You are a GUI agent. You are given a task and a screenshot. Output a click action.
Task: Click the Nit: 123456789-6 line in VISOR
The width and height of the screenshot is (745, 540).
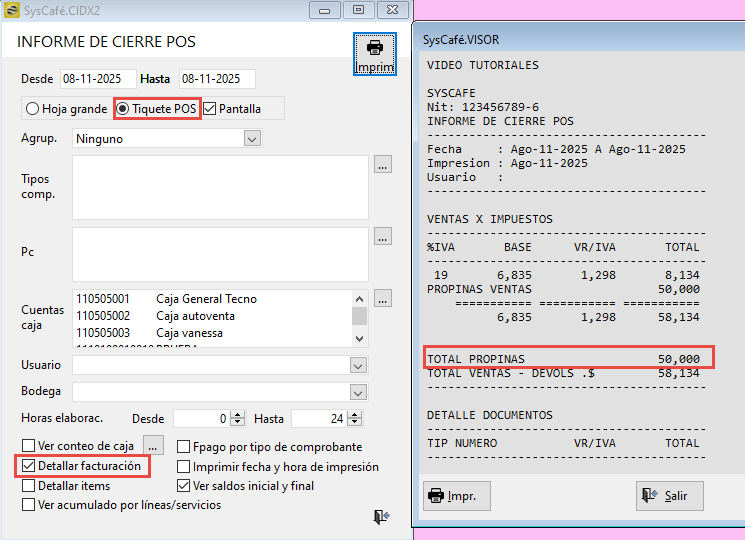pos(483,107)
